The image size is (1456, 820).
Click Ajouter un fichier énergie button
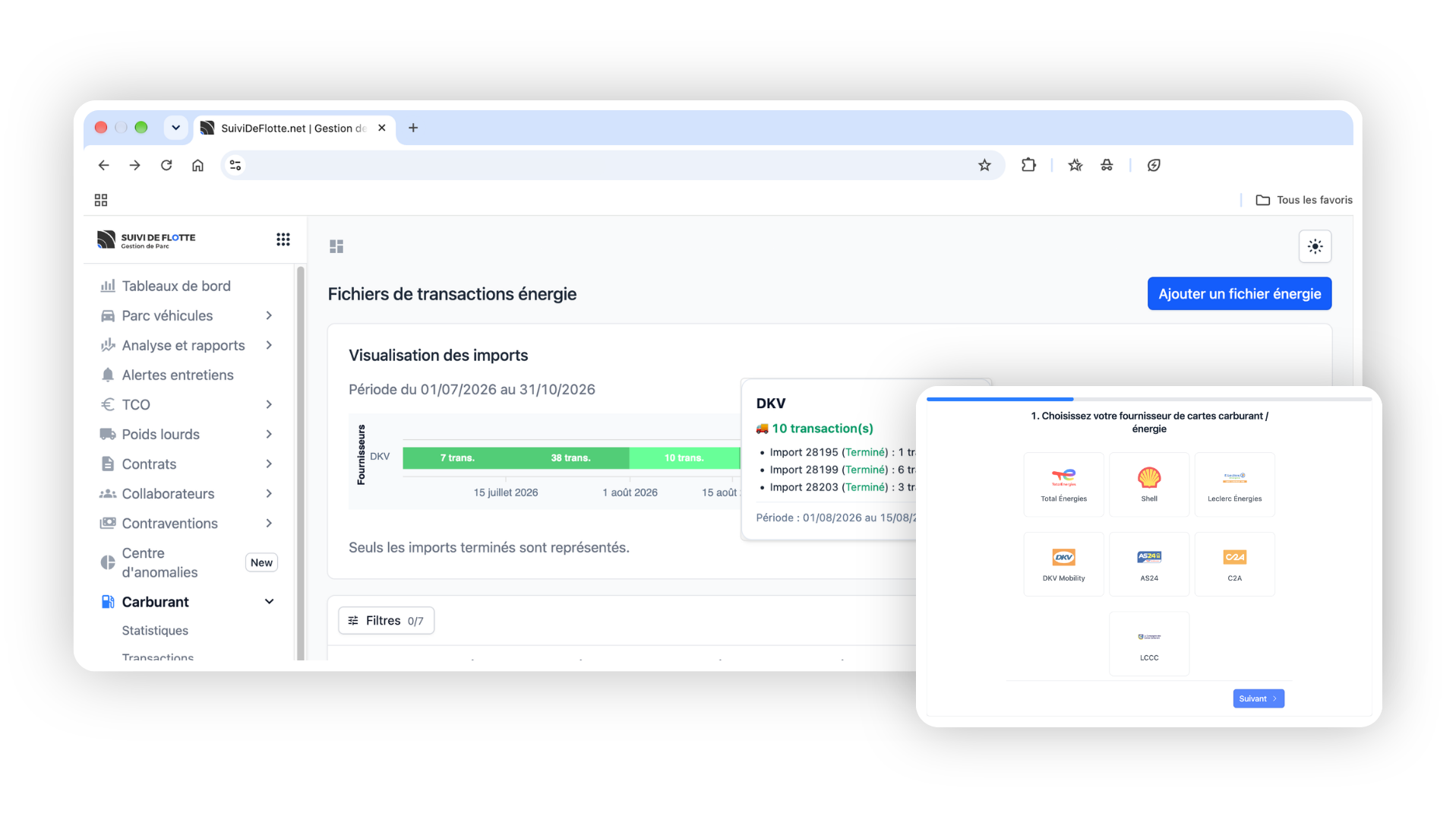click(1239, 294)
